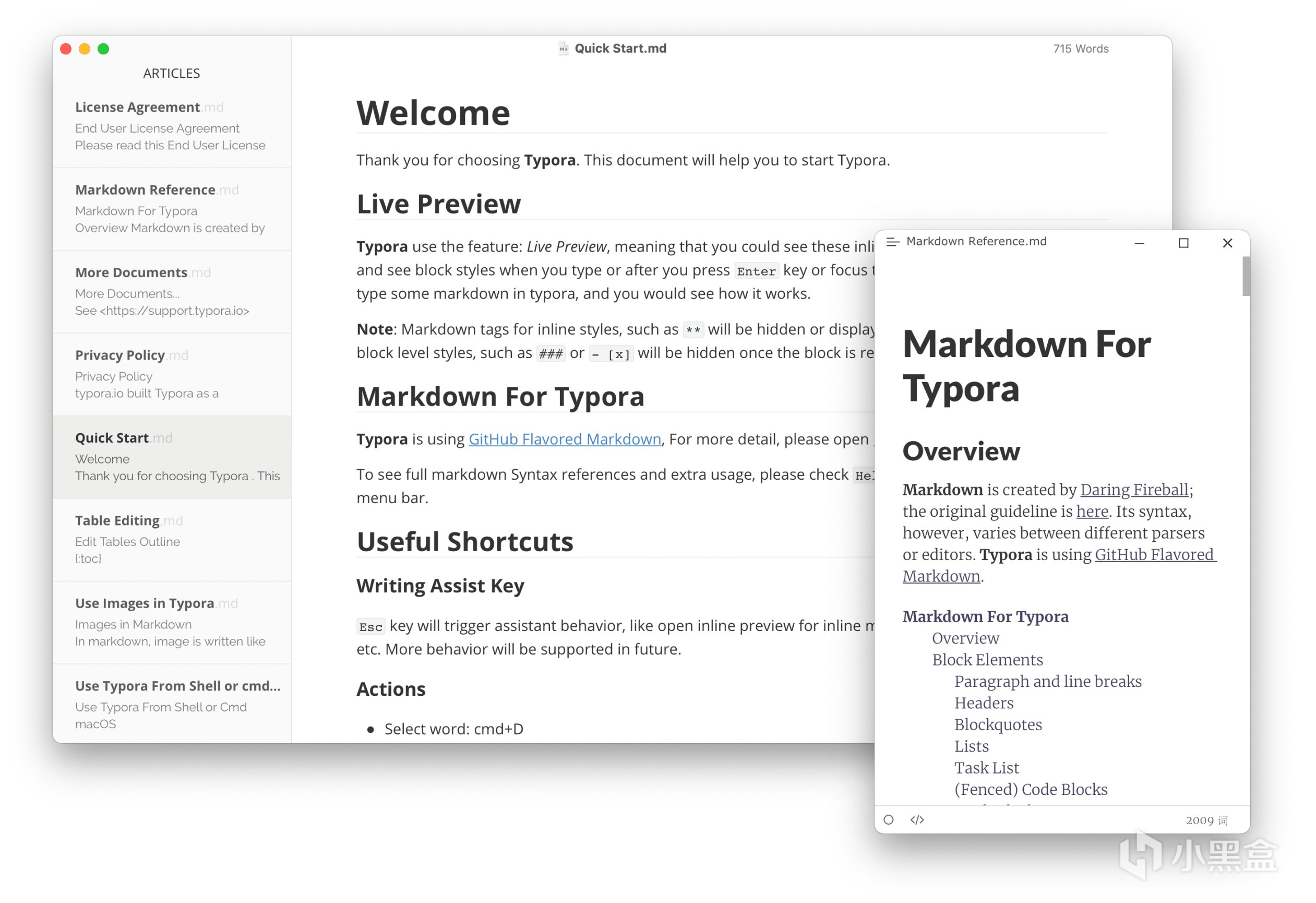This screenshot has height=903, width=1316.
Task: Toggle source code mode icon in status bar
Action: (x=917, y=819)
